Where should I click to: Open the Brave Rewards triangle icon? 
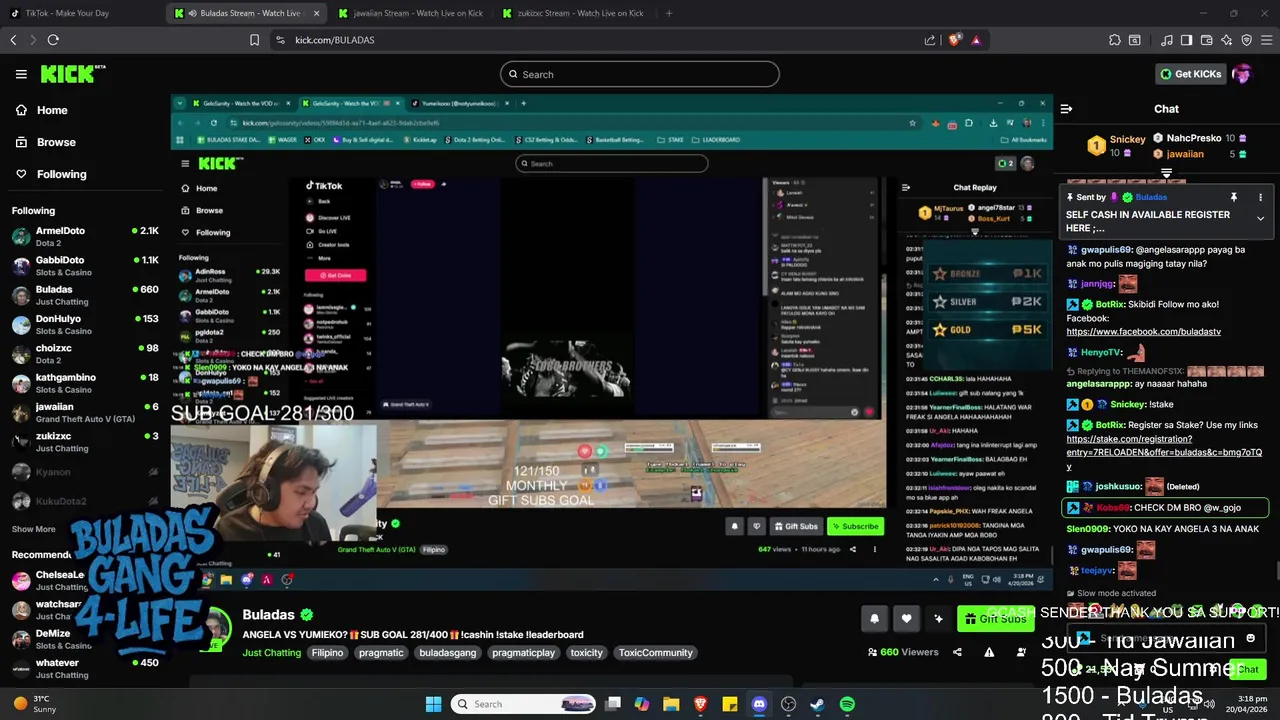pos(976,40)
